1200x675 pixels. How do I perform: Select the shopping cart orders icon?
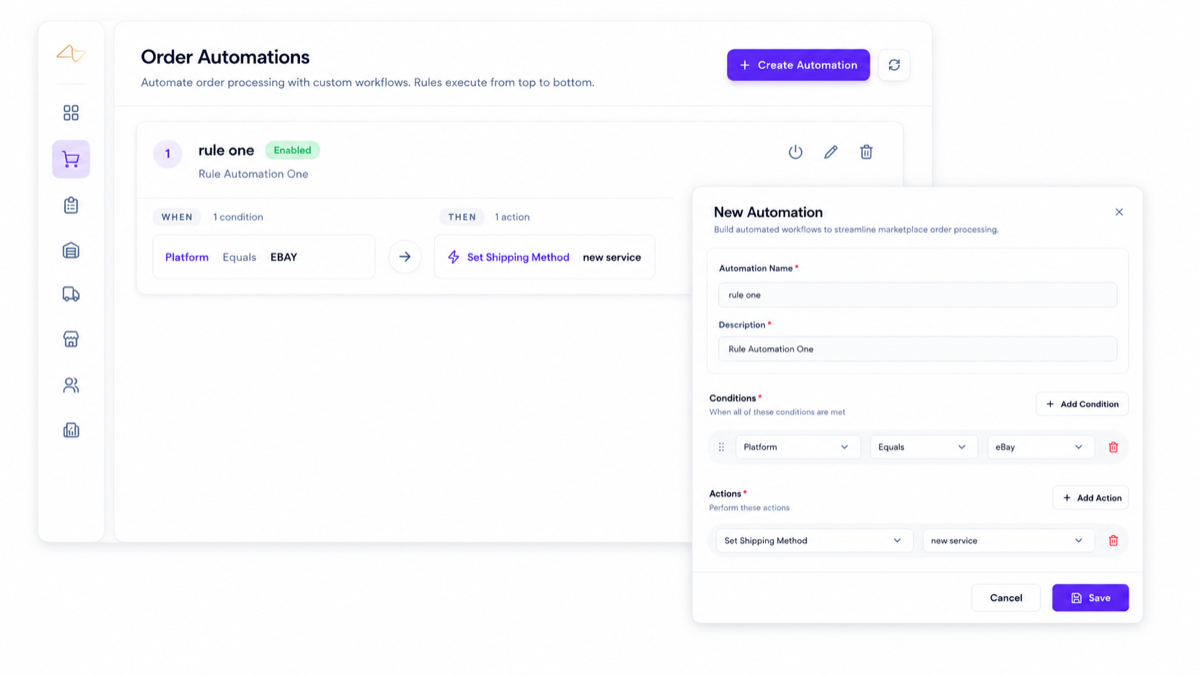[x=71, y=159]
